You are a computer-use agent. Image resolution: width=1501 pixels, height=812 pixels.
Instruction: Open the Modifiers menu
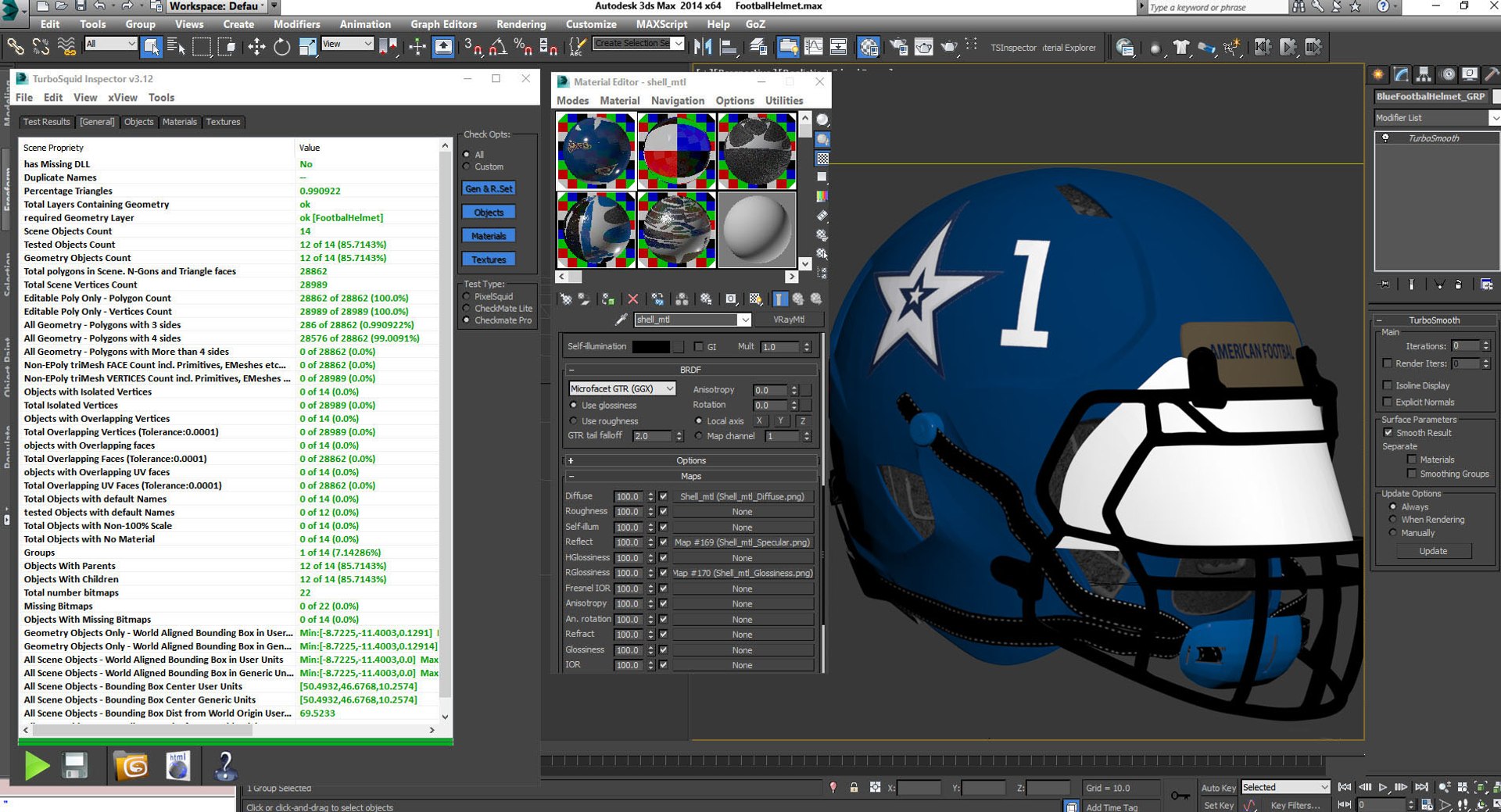[x=296, y=24]
